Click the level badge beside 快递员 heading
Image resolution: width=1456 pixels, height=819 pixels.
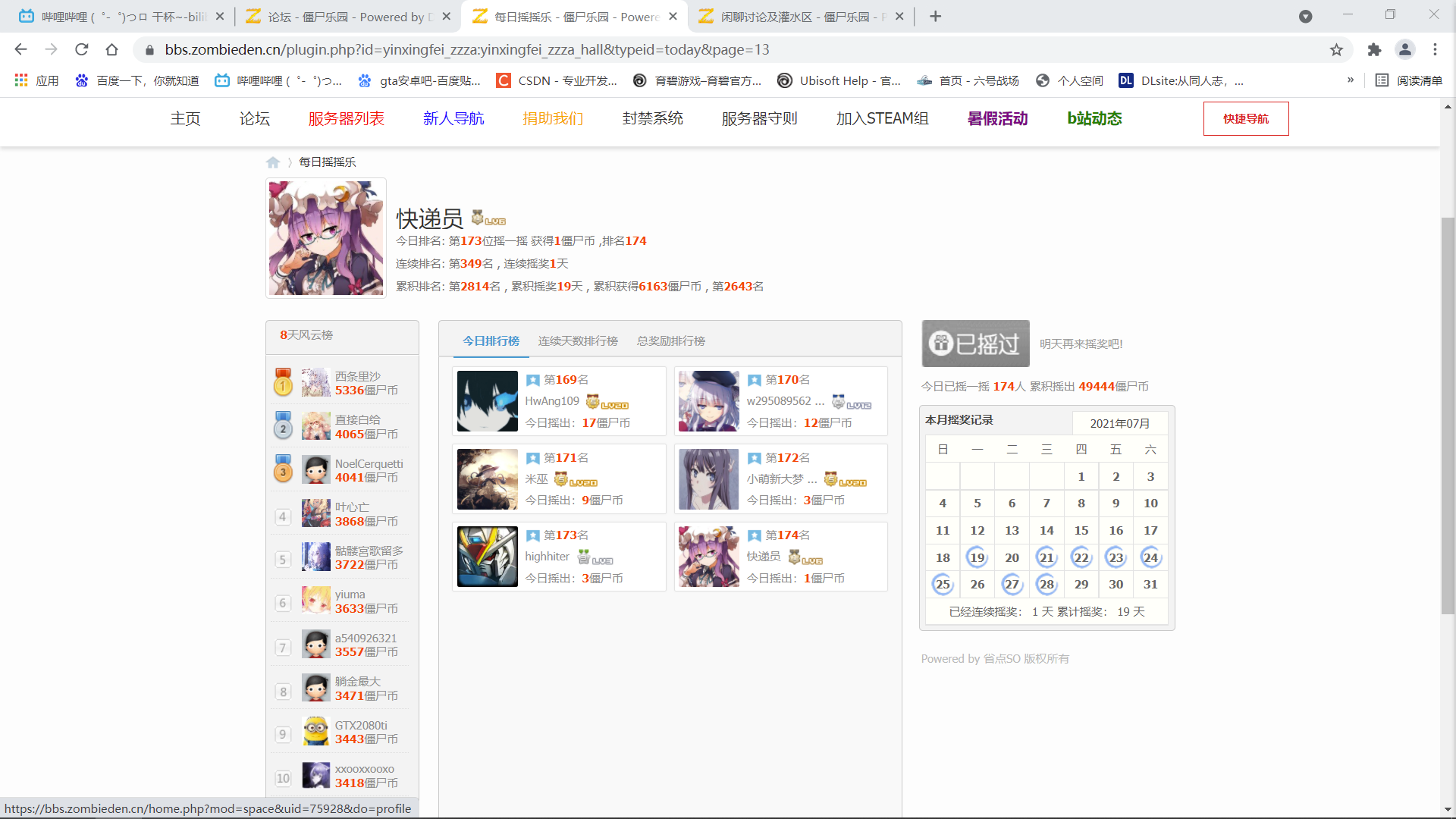pyautogui.click(x=488, y=218)
